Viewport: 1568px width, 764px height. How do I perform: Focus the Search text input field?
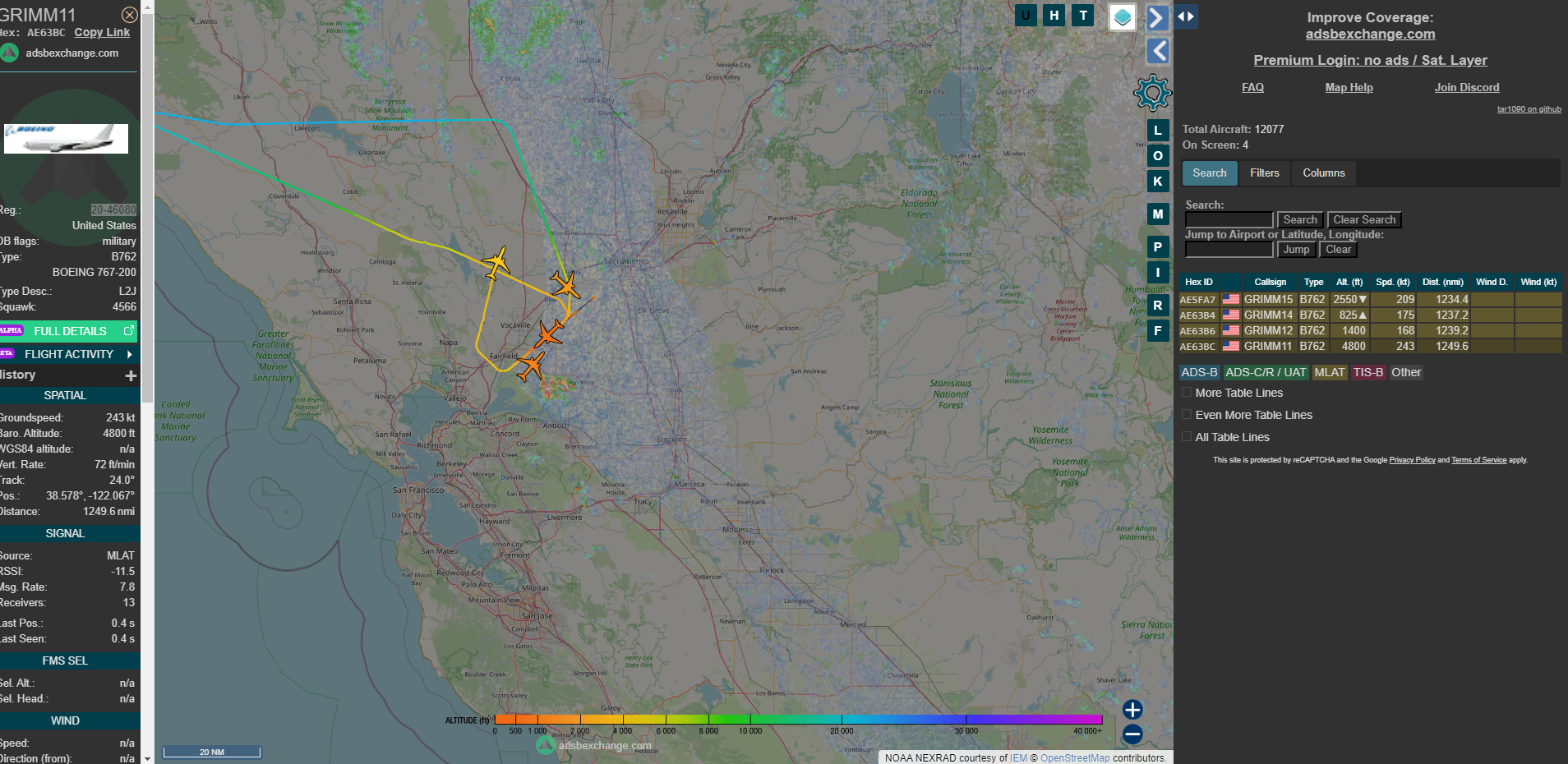1229,219
